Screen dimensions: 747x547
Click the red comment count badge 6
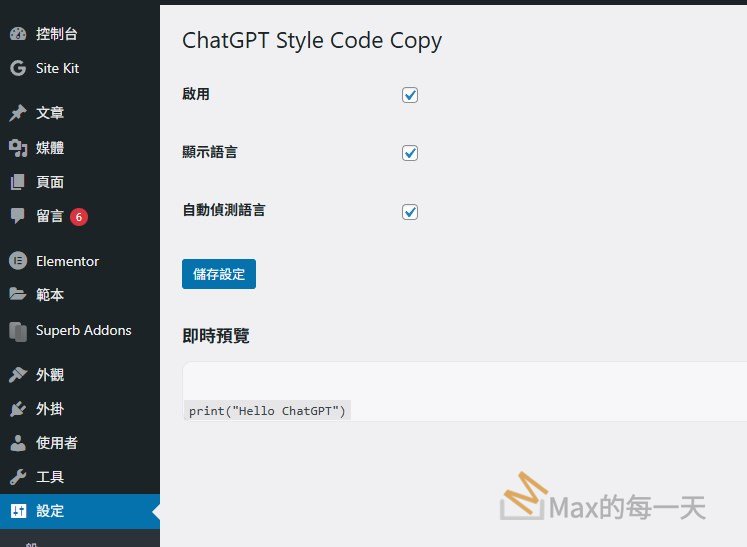[x=79, y=216]
